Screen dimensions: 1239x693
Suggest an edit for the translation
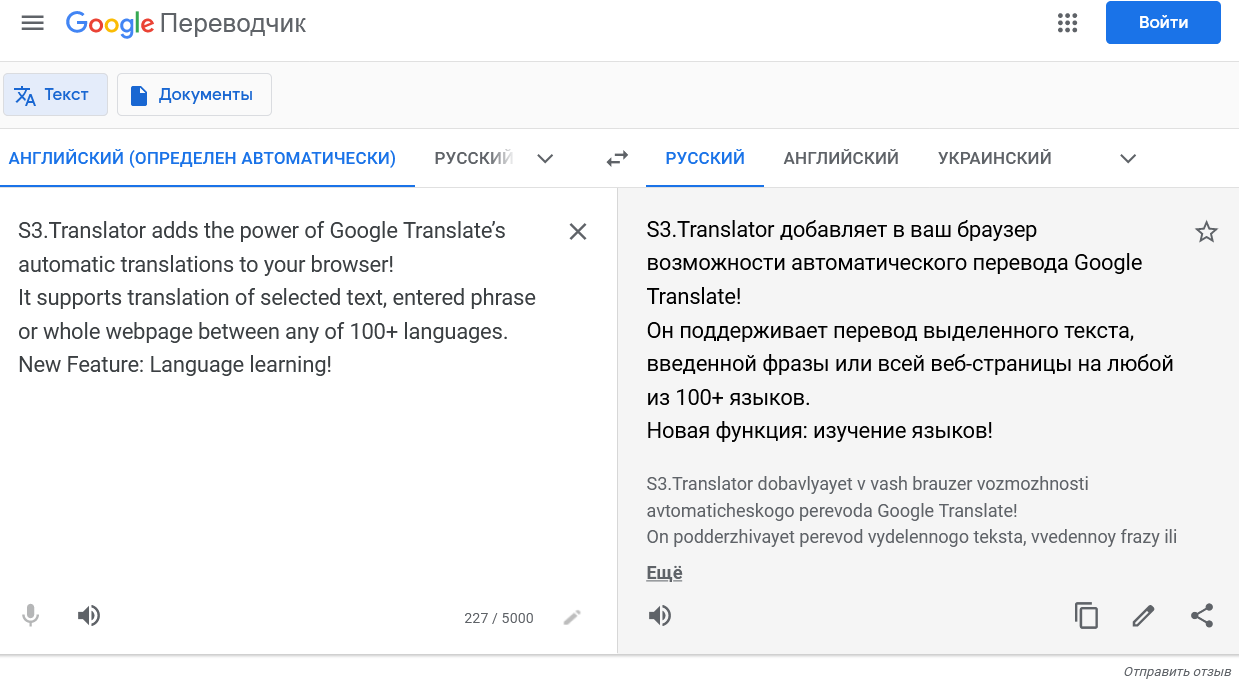pos(1144,616)
